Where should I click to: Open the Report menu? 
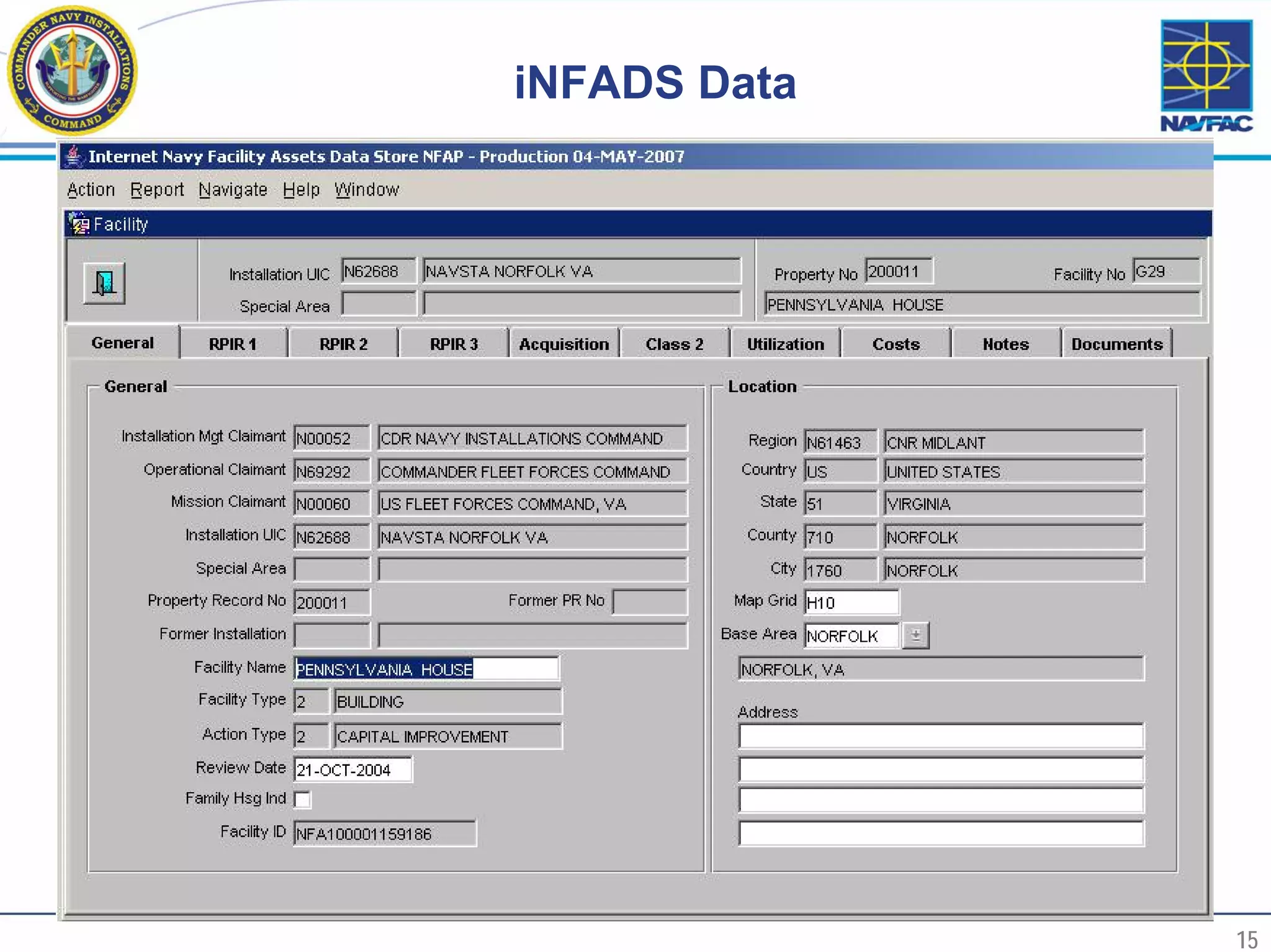coord(157,190)
